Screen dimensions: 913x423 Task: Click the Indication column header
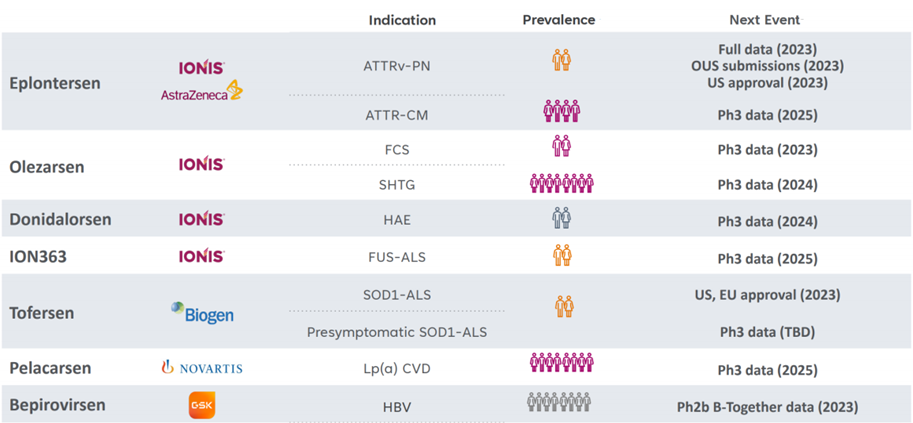pos(402,20)
